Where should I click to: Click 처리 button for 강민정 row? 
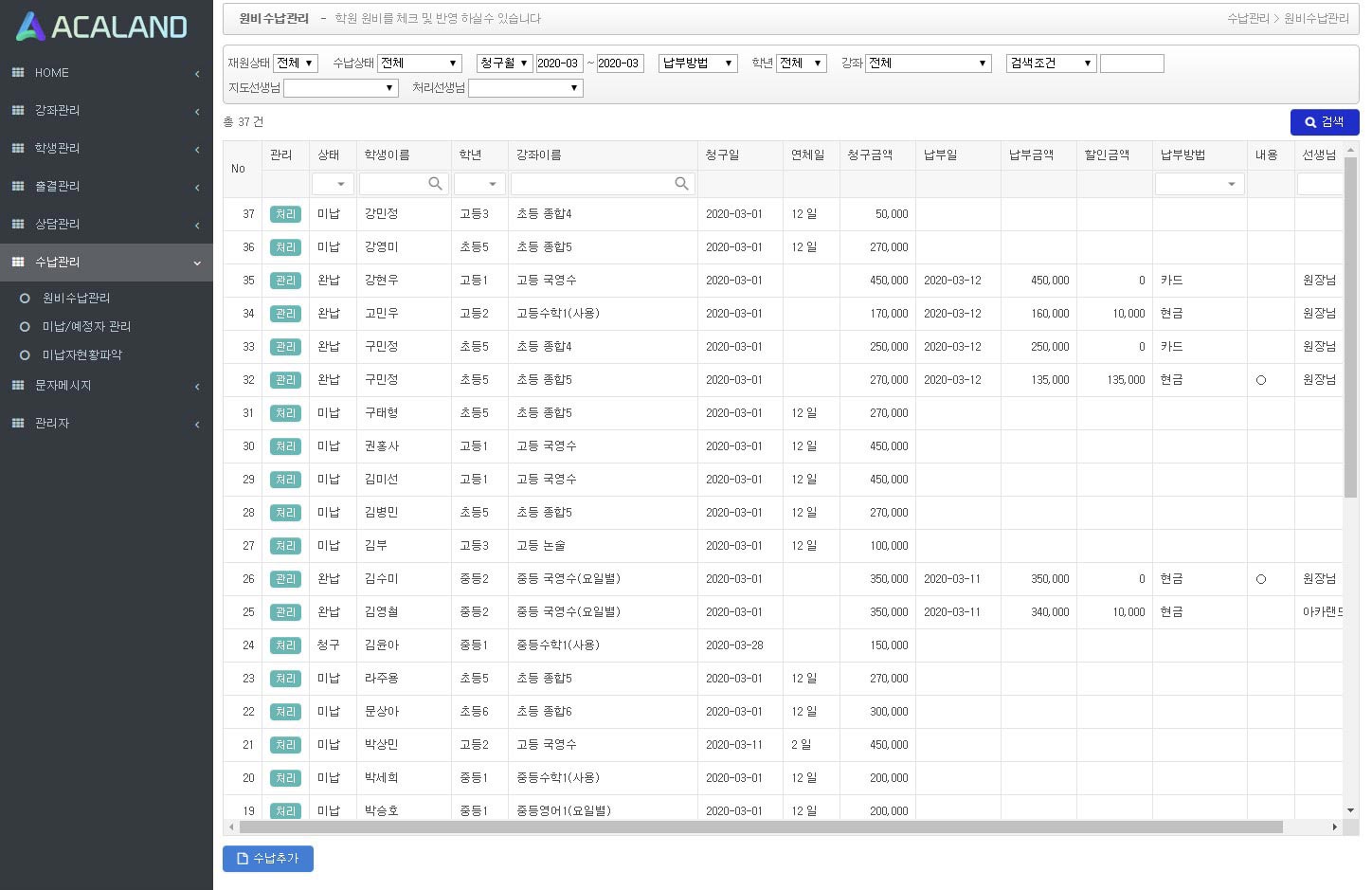click(285, 214)
